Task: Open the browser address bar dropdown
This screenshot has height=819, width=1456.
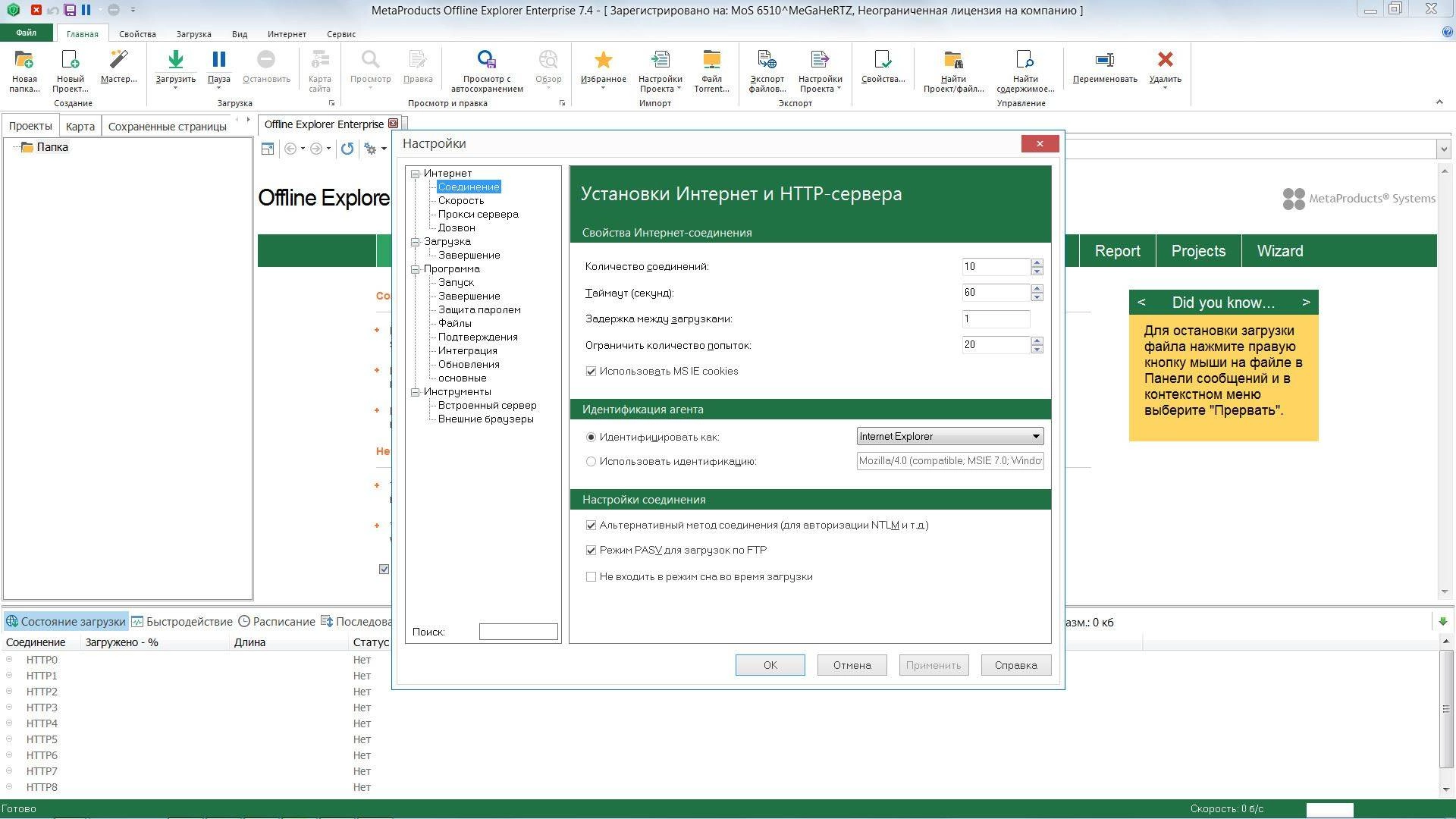Action: (x=1443, y=149)
